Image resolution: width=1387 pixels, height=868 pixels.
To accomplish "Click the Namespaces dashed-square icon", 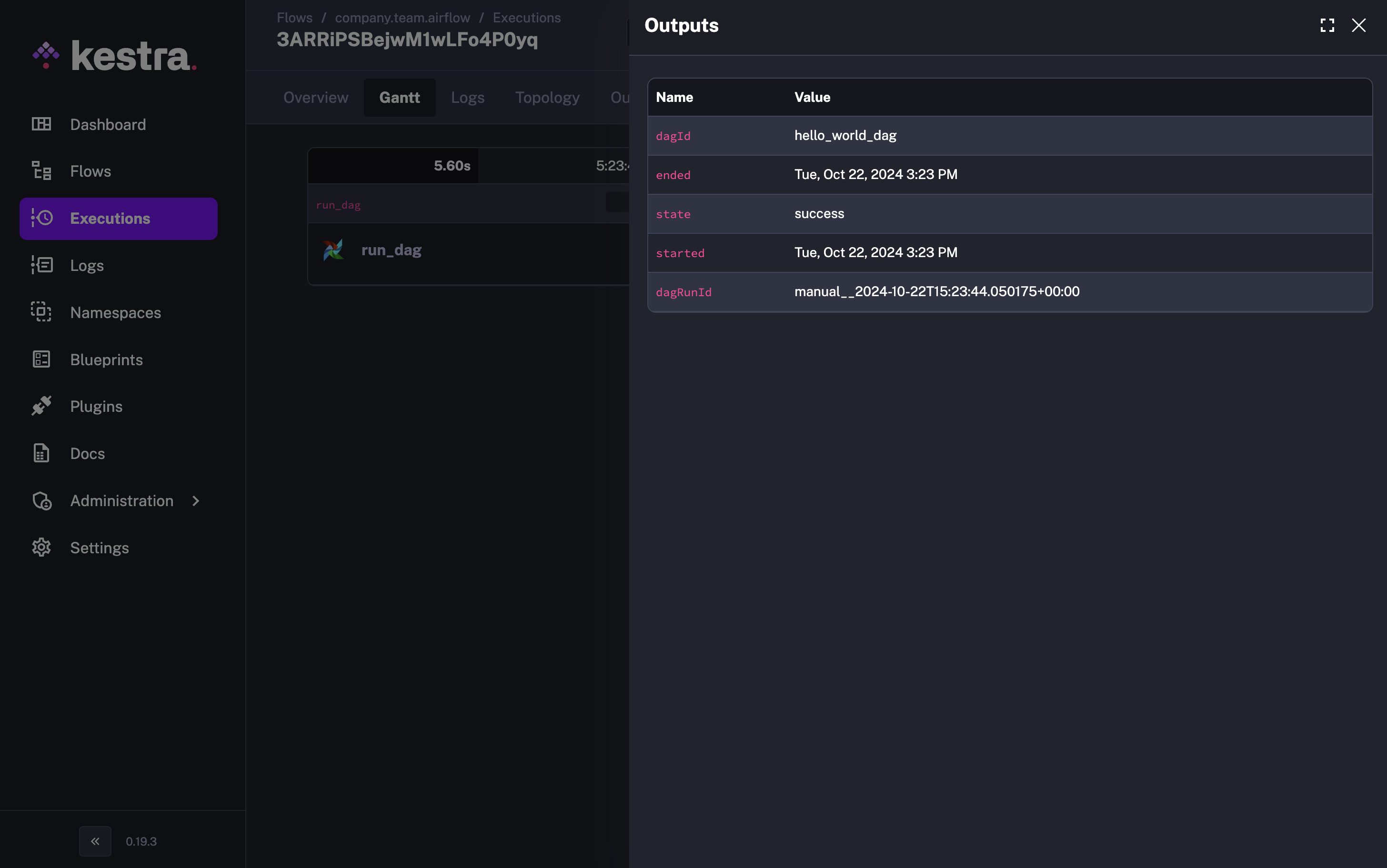I will (x=41, y=312).
